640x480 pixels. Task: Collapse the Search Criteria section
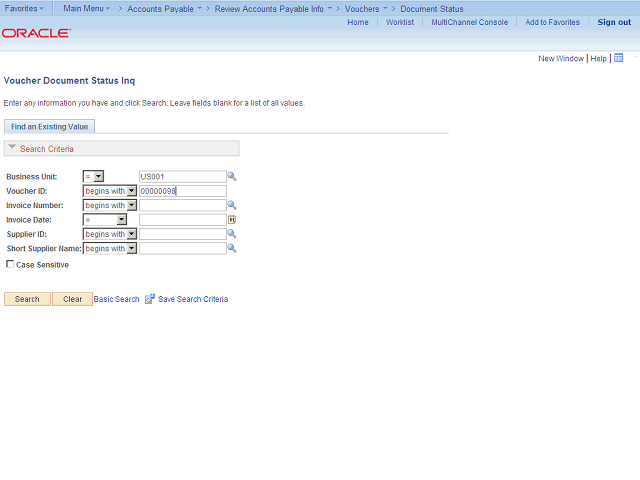click(12, 147)
